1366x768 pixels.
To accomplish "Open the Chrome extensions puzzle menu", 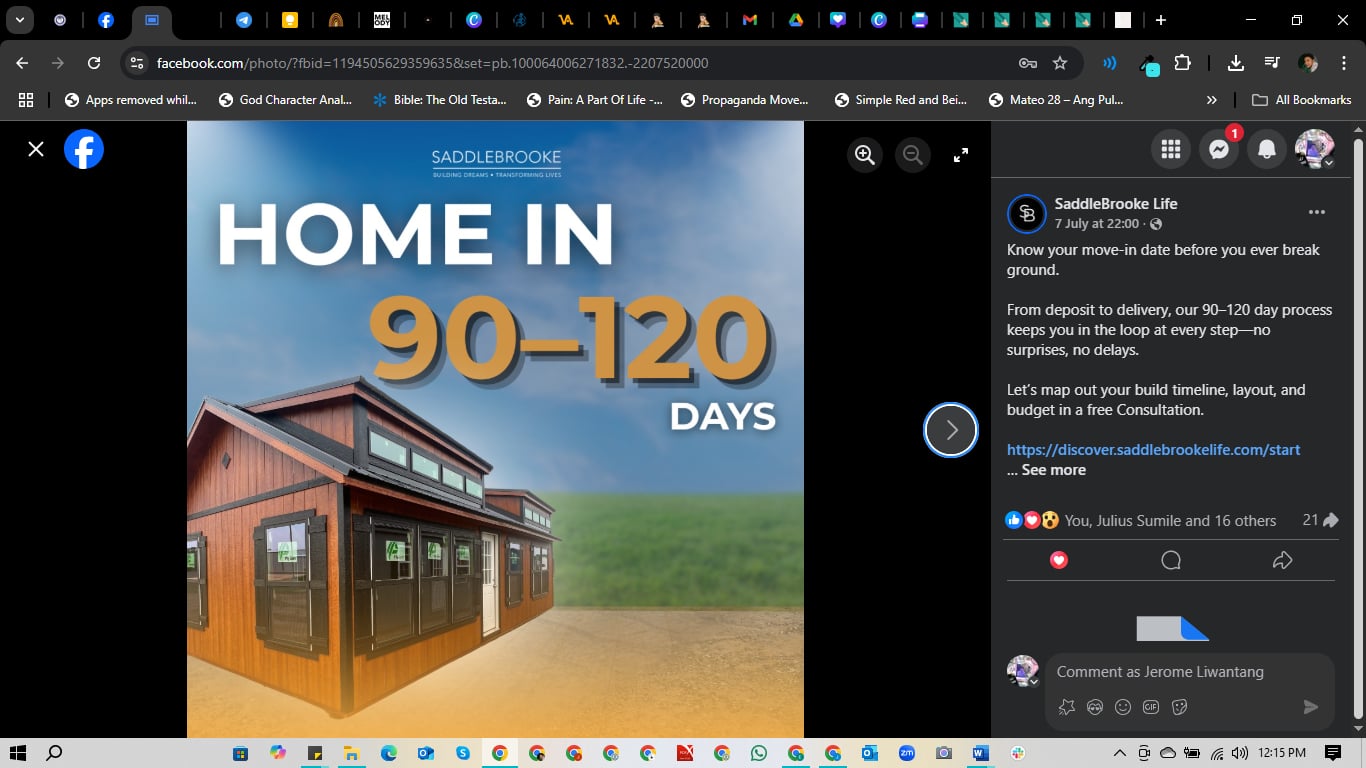I will point(1183,63).
